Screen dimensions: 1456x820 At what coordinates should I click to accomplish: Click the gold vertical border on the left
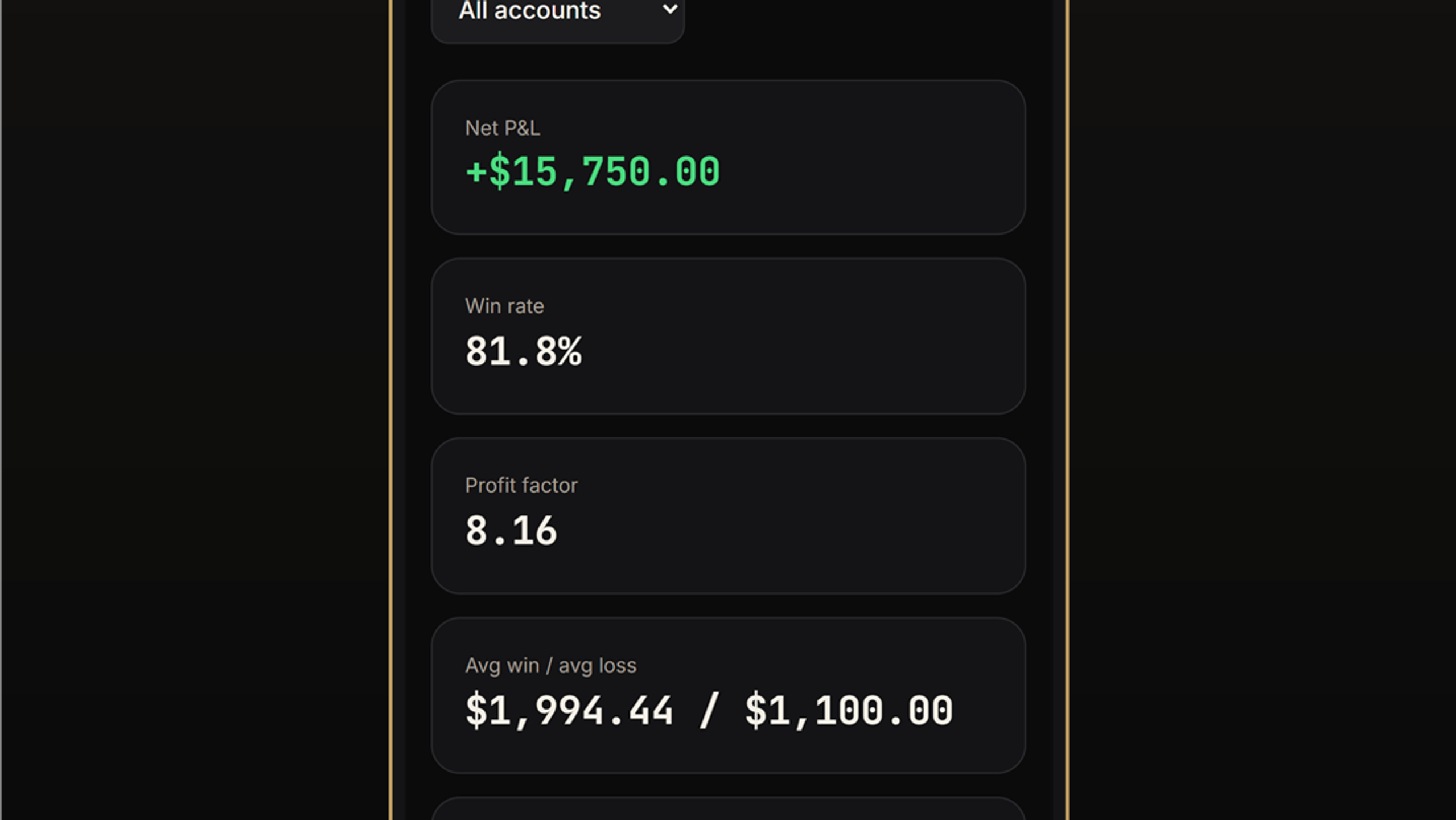[390, 410]
